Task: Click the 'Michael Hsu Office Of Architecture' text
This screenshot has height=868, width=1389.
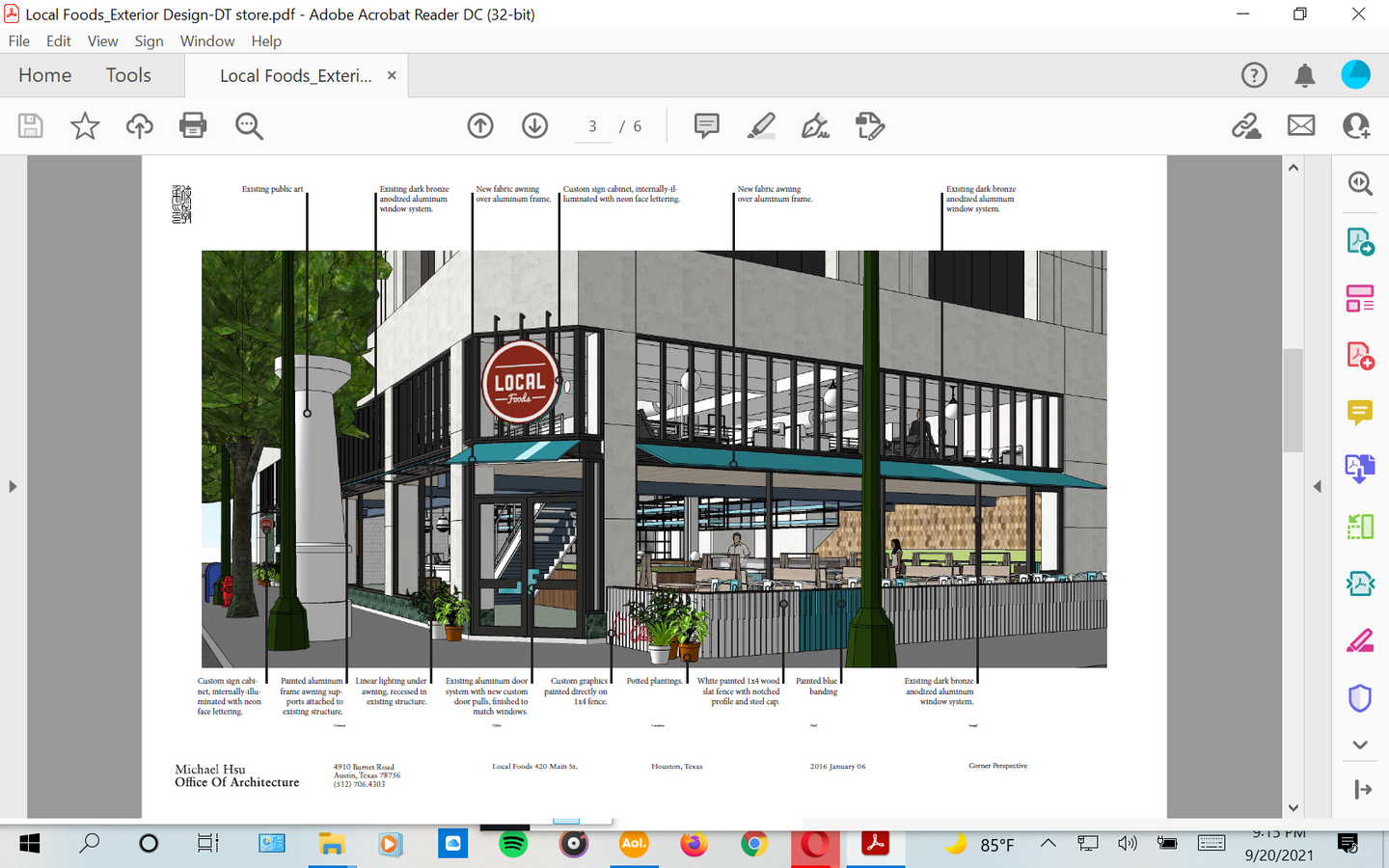Action: click(236, 775)
